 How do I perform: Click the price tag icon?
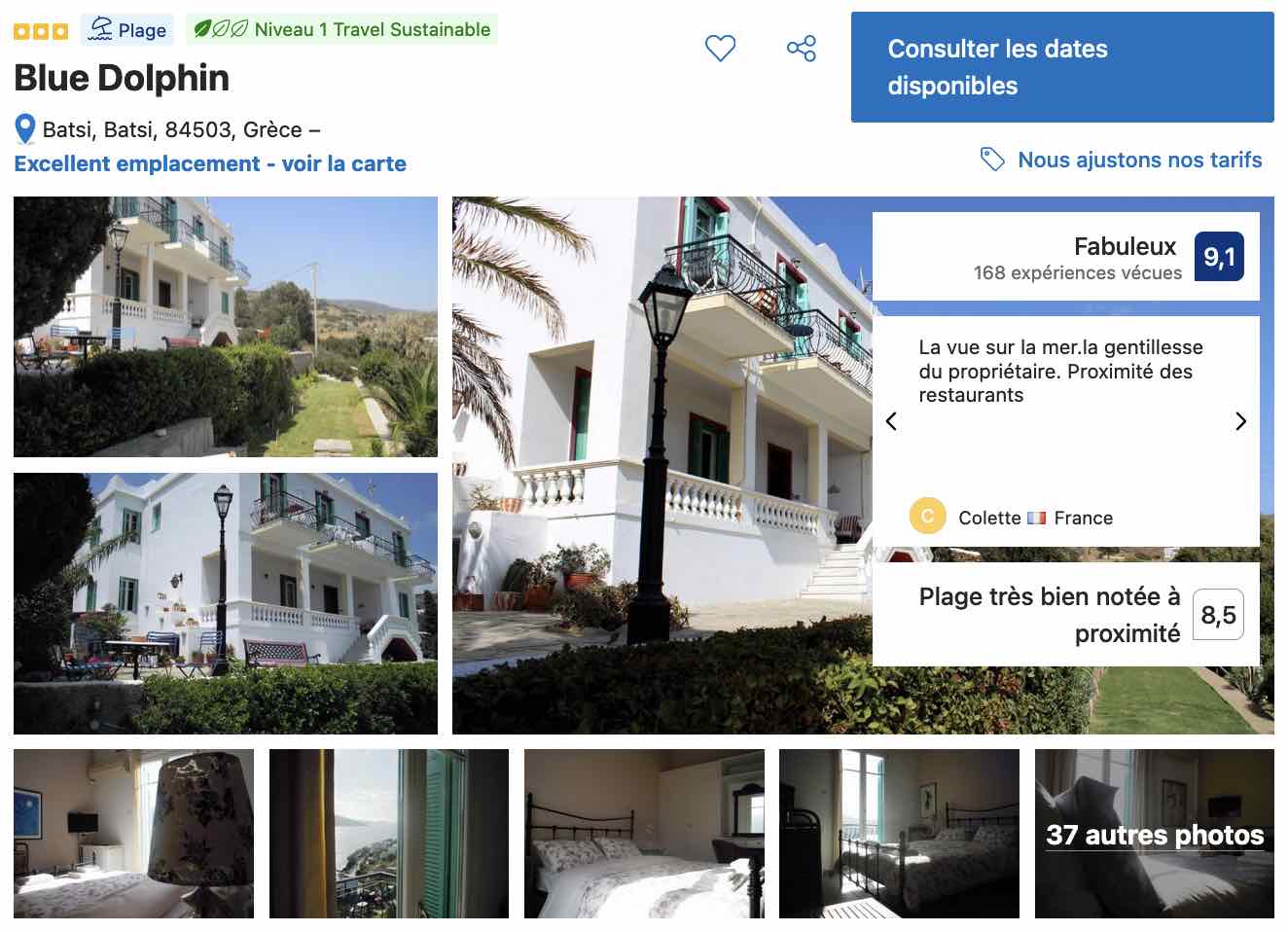(x=992, y=160)
